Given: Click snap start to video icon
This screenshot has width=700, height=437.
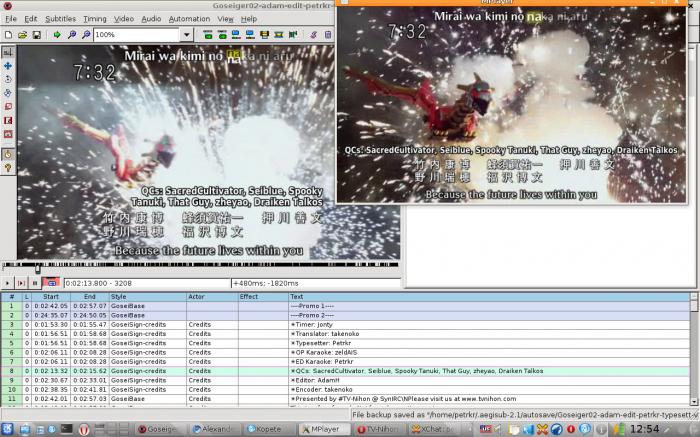Looking at the screenshot, I should (x=236, y=34).
